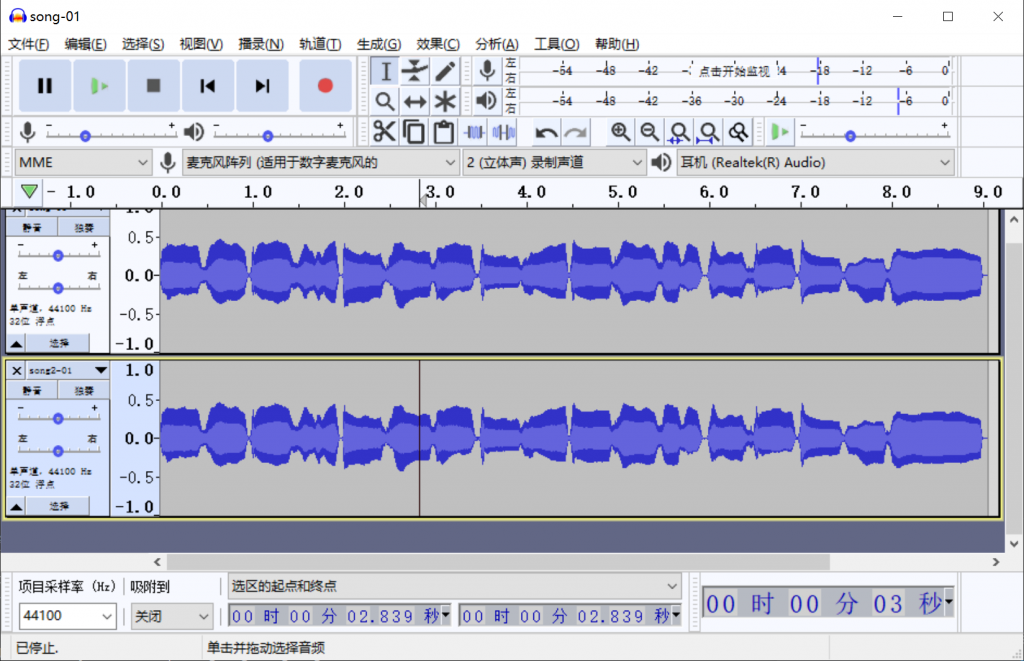
Task: Click the gain slider on song2-01 track
Action: (x=58, y=418)
